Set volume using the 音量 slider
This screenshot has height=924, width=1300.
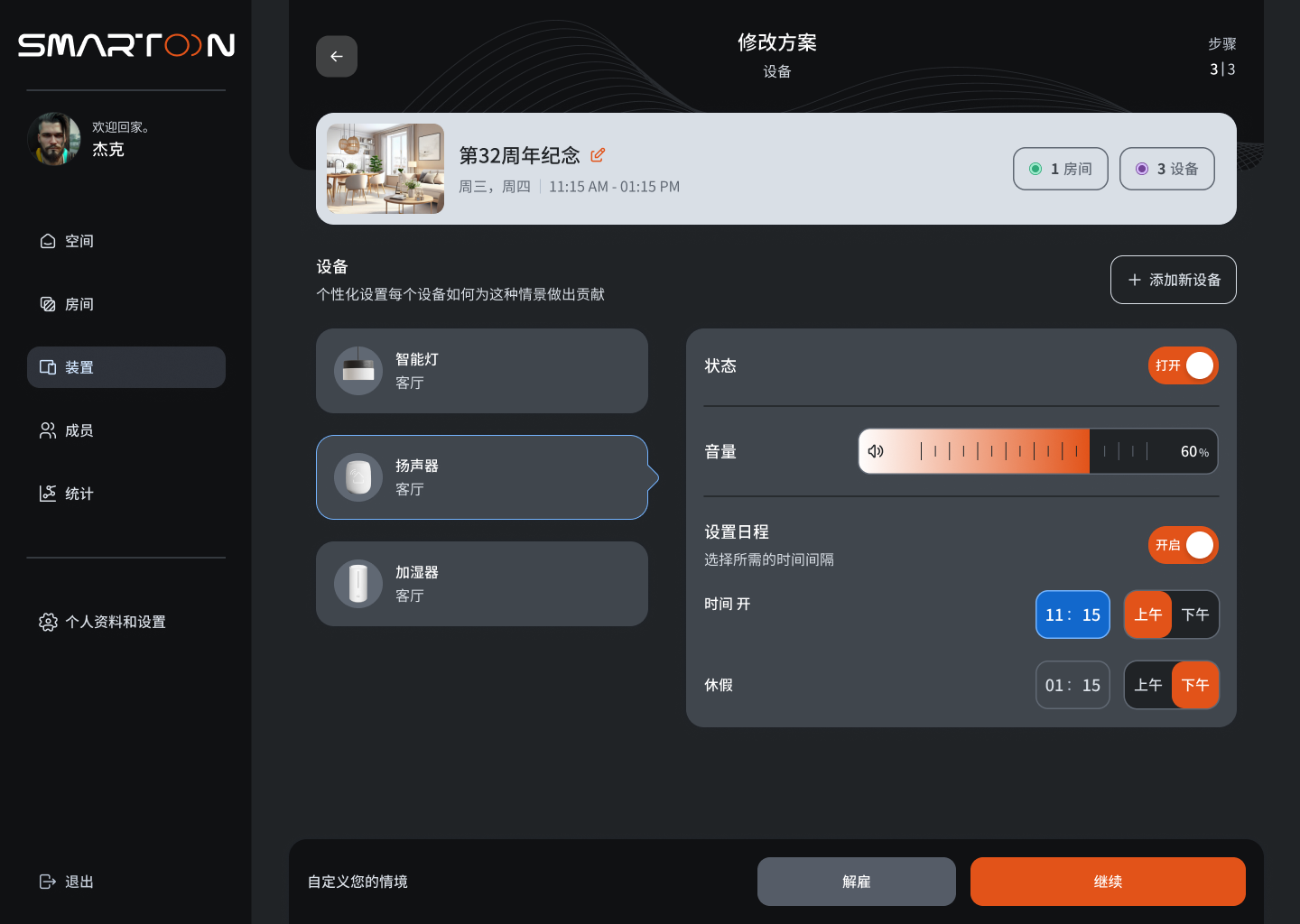click(x=1037, y=451)
